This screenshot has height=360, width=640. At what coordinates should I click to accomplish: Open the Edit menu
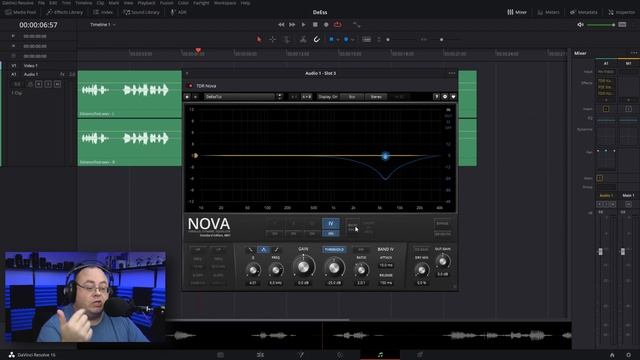[x=53, y=3]
